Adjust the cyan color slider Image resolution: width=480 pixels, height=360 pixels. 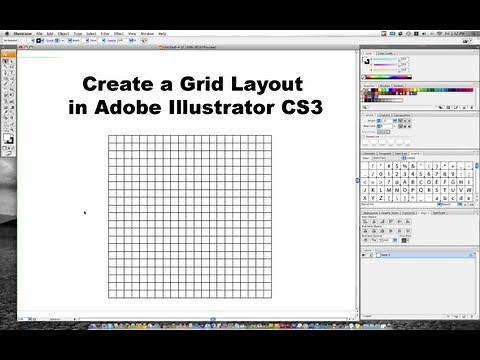pyautogui.click(x=386, y=59)
